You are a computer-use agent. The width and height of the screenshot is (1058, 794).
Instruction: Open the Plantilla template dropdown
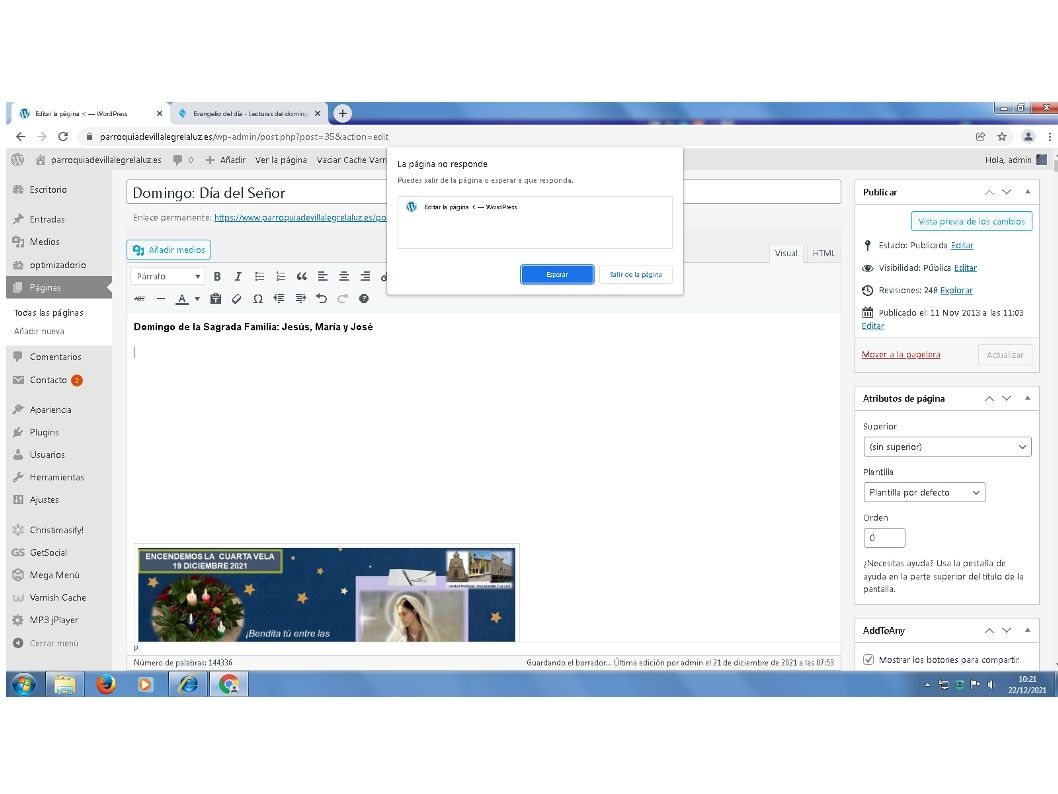point(924,492)
